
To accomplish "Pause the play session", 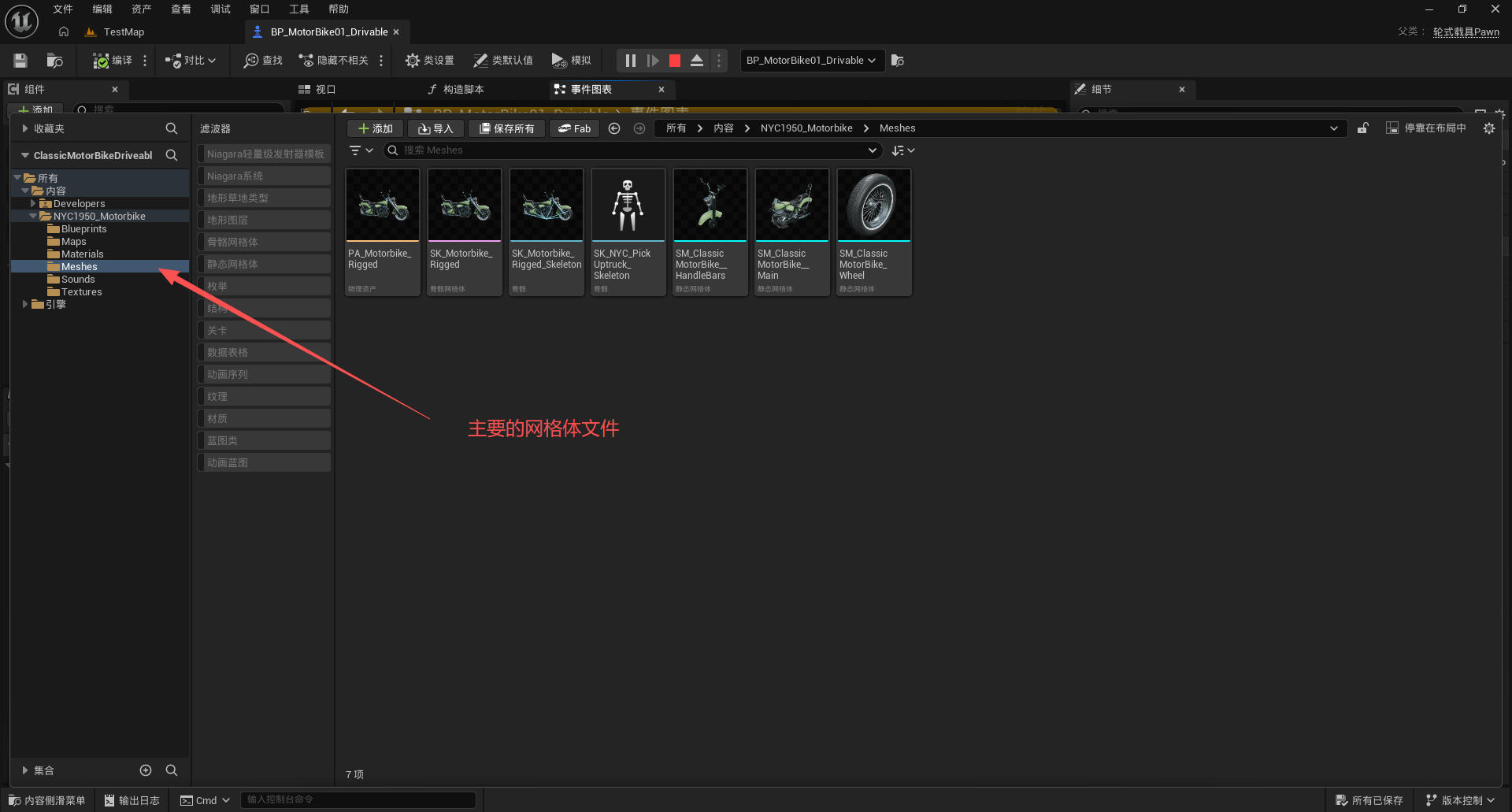I will pyautogui.click(x=631, y=61).
